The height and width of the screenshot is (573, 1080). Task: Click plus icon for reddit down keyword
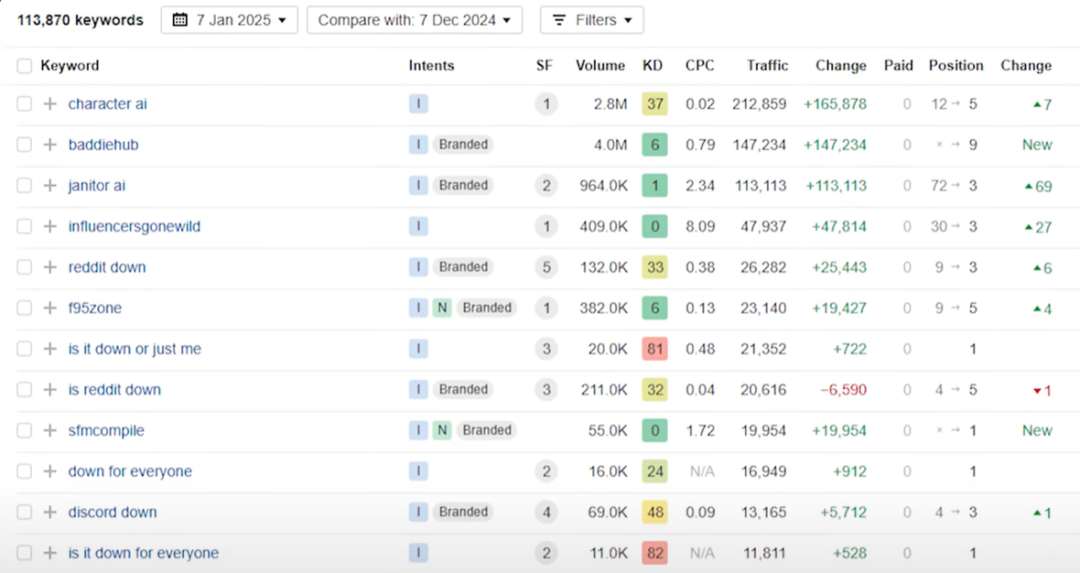click(x=50, y=268)
